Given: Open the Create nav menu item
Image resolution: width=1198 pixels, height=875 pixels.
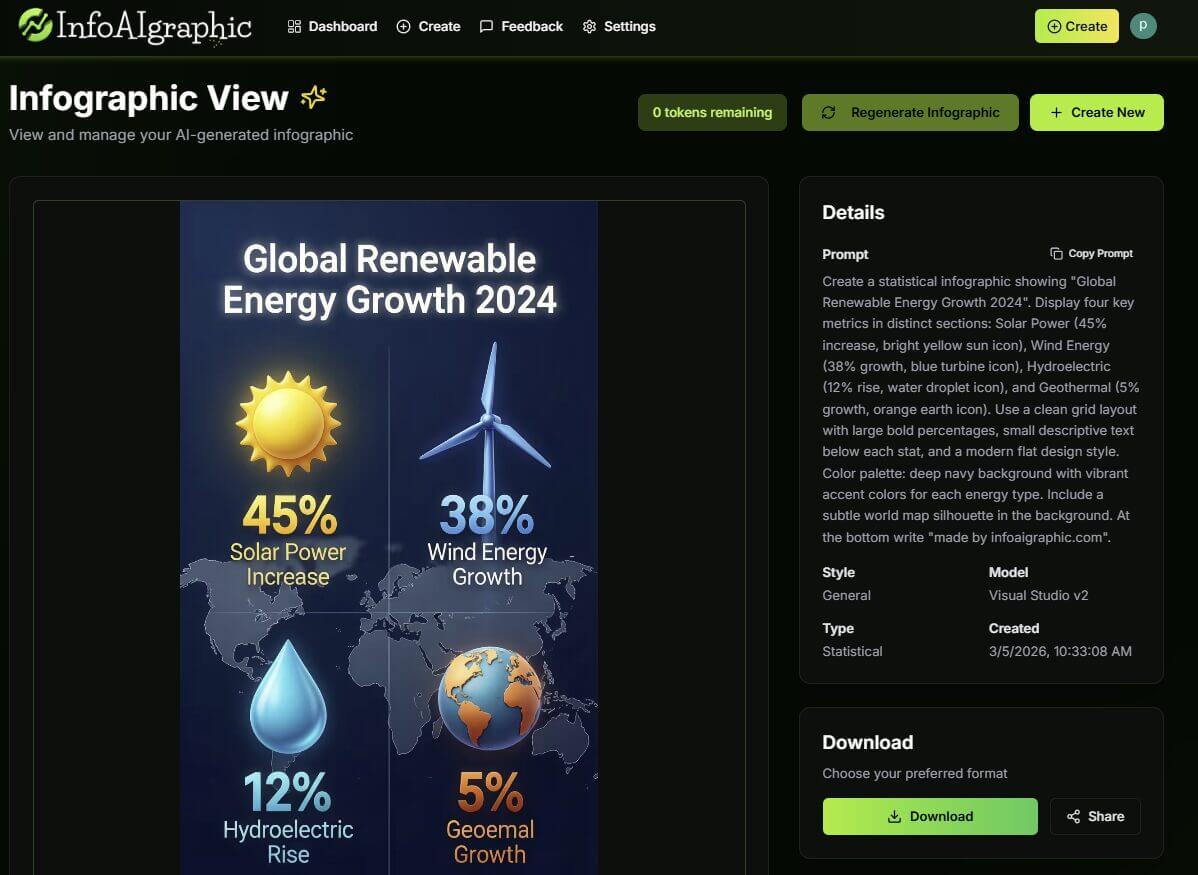Looking at the screenshot, I should [428, 26].
